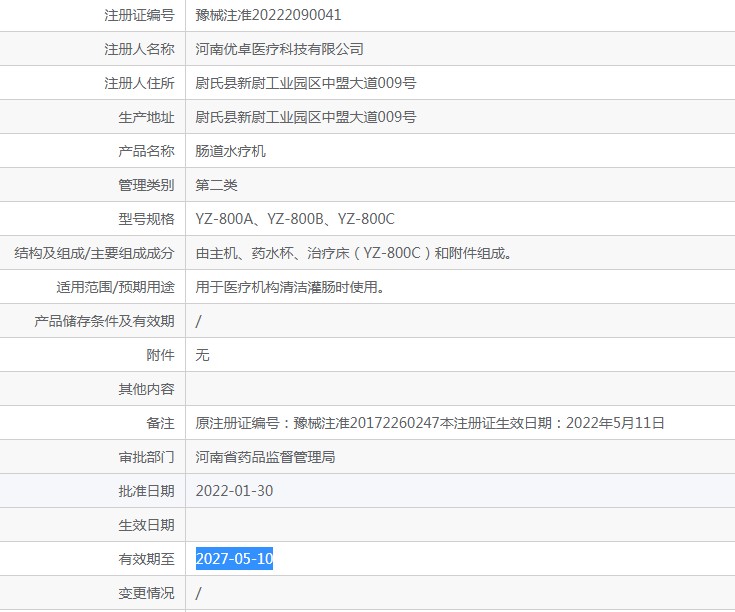
Task: Click the 型号规格 label
Action: tap(146, 219)
